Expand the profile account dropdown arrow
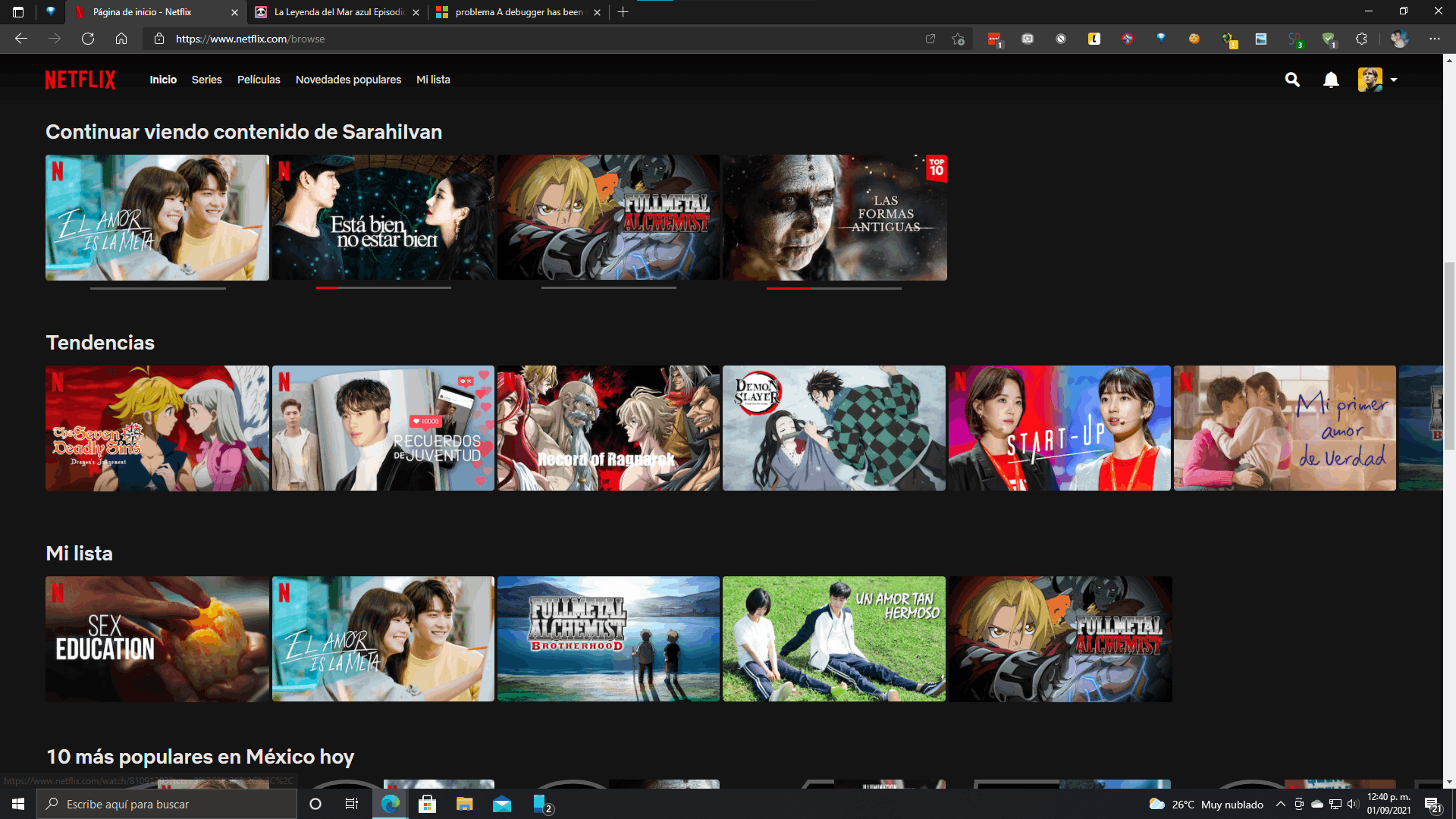 [x=1394, y=80]
